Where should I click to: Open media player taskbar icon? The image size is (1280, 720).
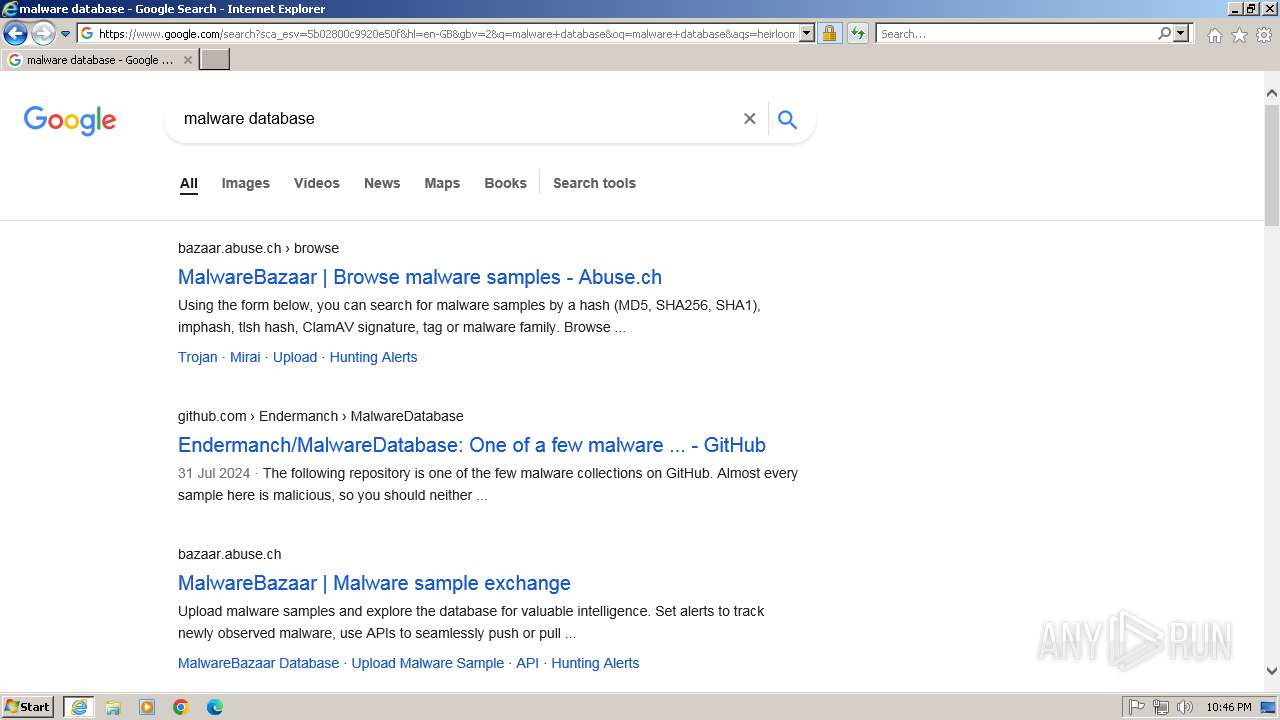coord(147,707)
